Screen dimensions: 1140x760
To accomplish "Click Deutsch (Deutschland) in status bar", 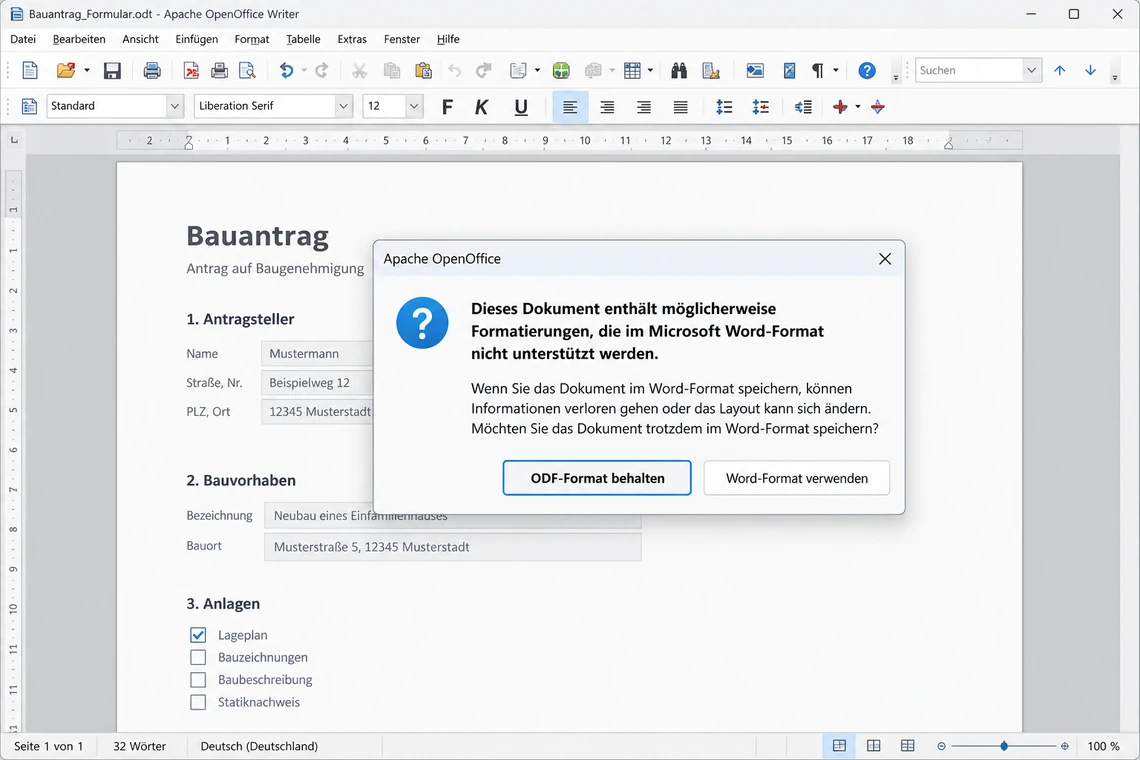I will click(259, 746).
